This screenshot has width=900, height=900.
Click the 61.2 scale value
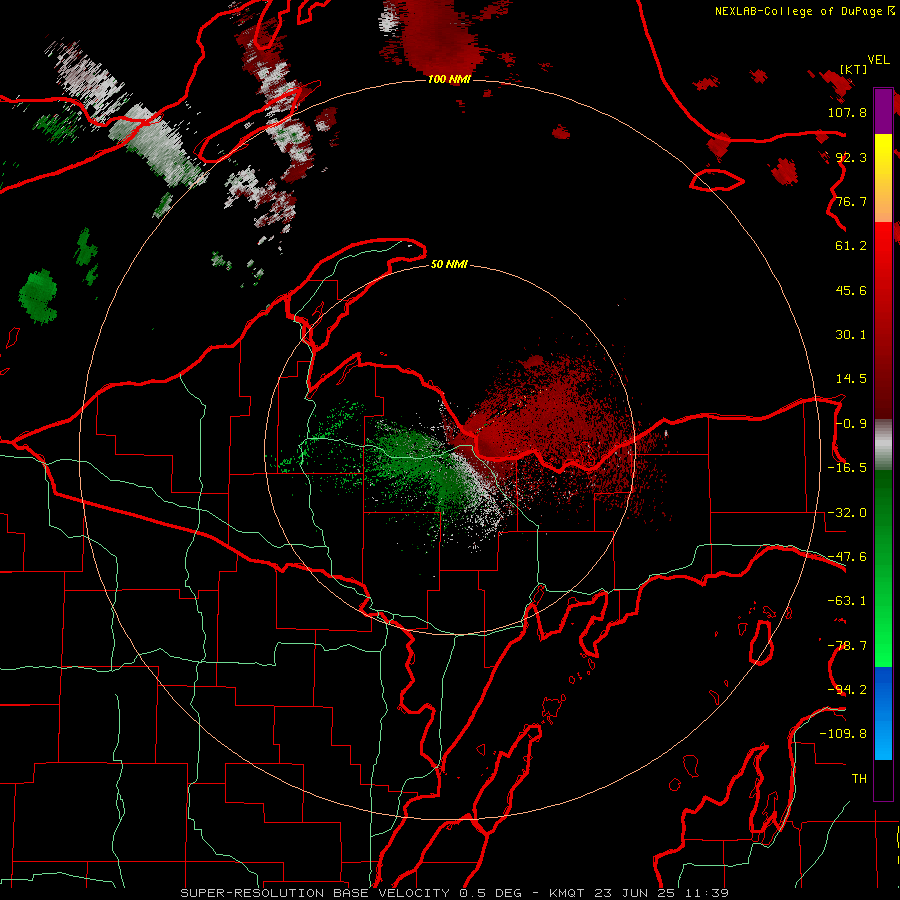point(851,246)
